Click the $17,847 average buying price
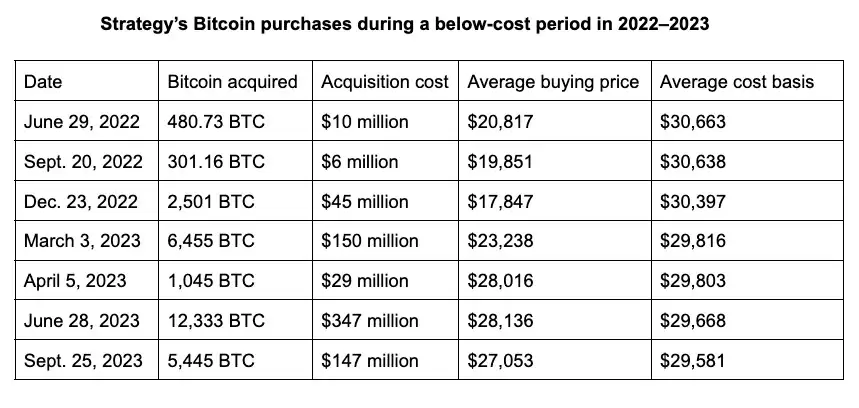Screen dimensions: 859x408 [501, 201]
